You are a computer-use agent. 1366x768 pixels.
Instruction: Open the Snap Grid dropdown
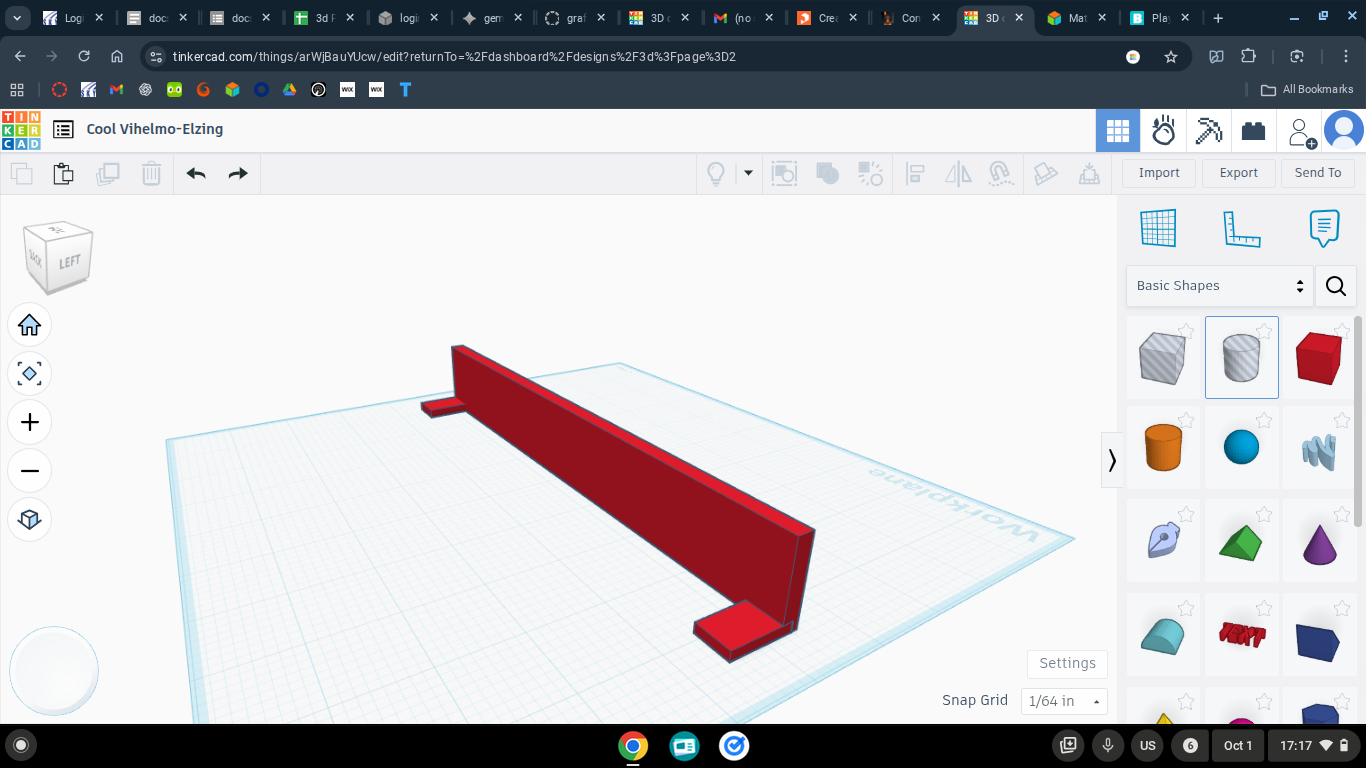point(1064,701)
